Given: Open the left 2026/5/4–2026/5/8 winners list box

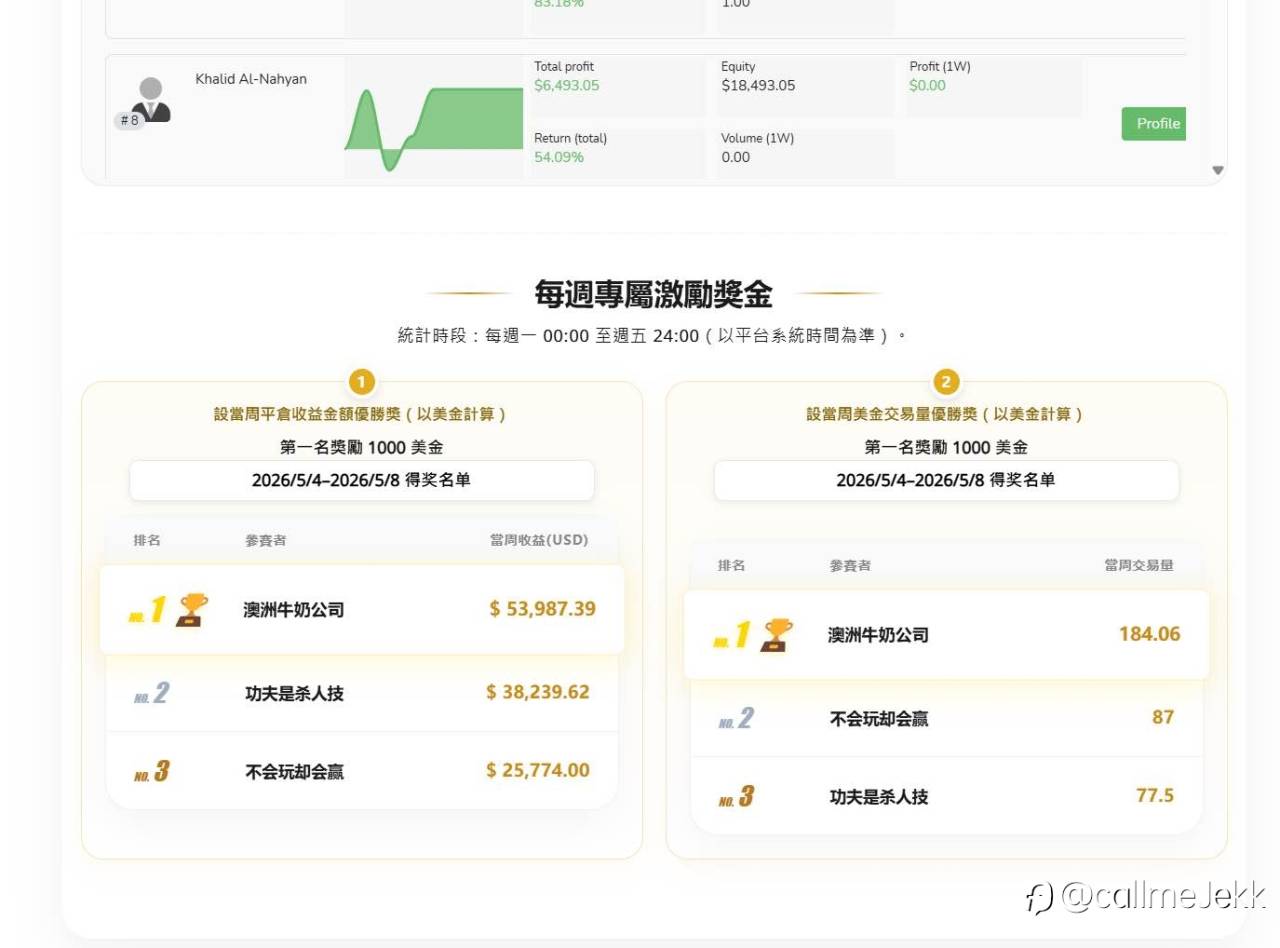Looking at the screenshot, I should click(x=362, y=480).
